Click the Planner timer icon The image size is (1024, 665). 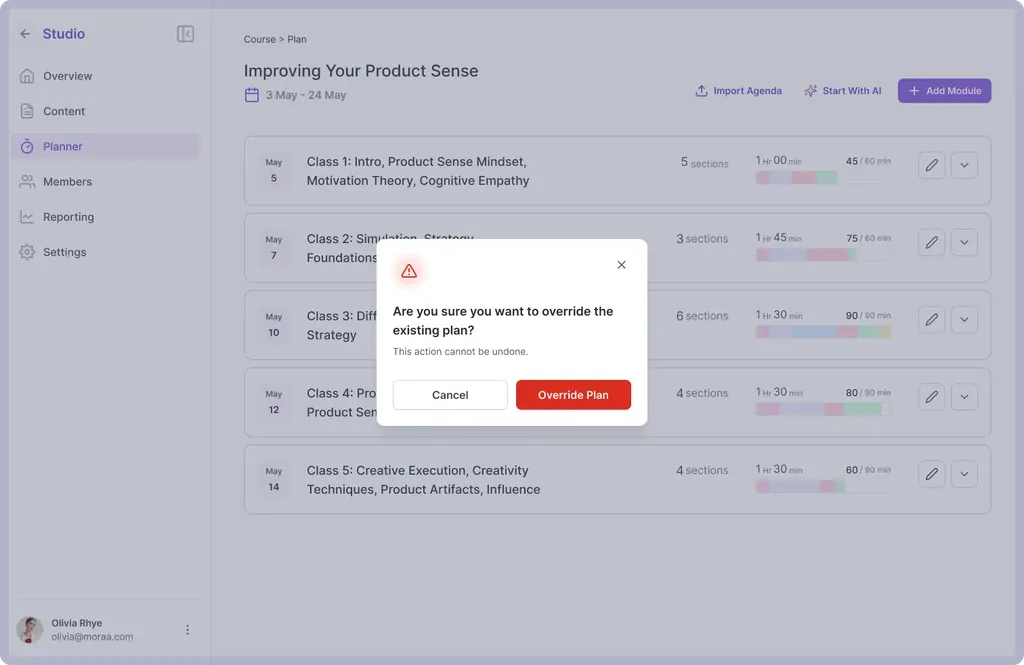27,146
